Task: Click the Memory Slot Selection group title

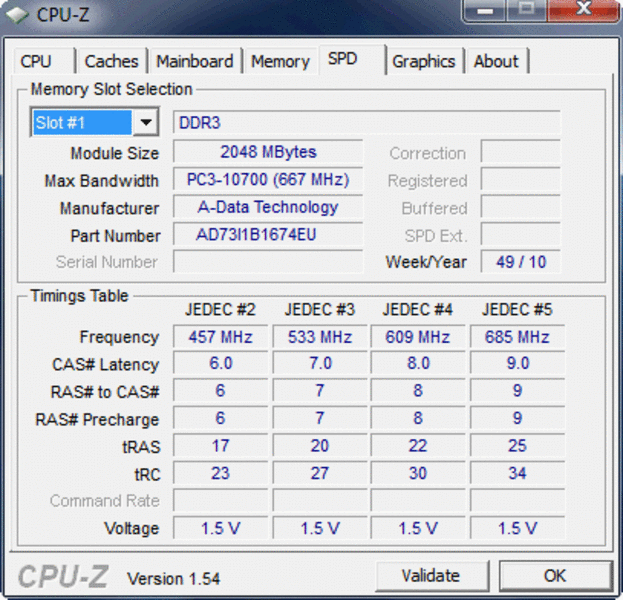Action: pyautogui.click(x=112, y=89)
